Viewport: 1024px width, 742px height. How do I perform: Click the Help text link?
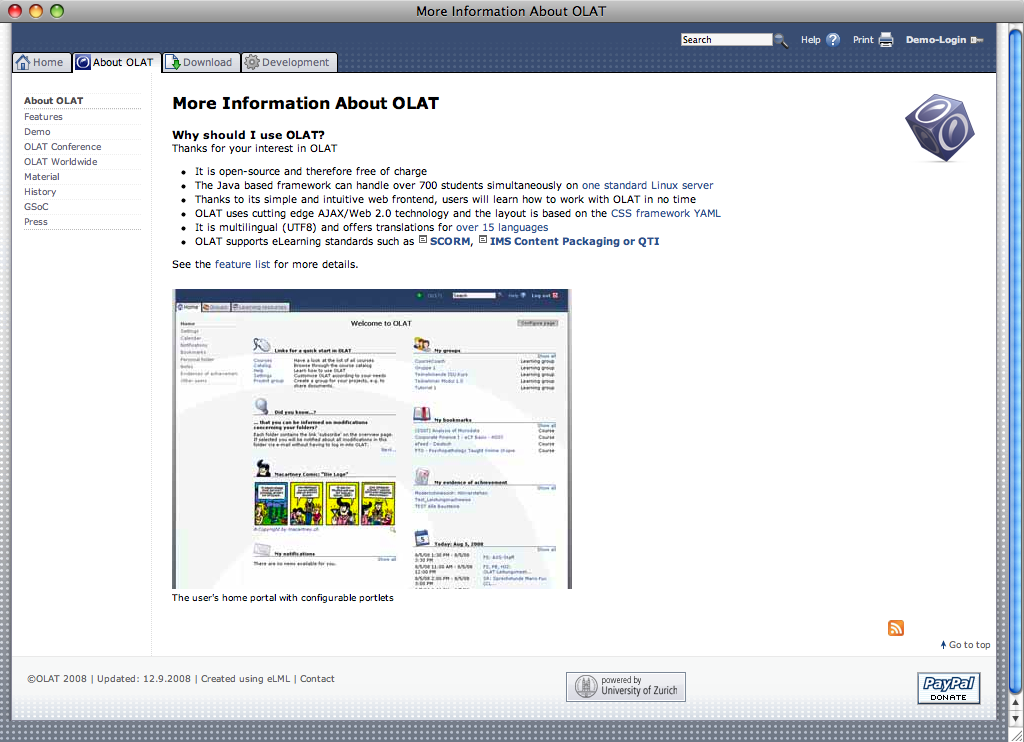coord(810,40)
